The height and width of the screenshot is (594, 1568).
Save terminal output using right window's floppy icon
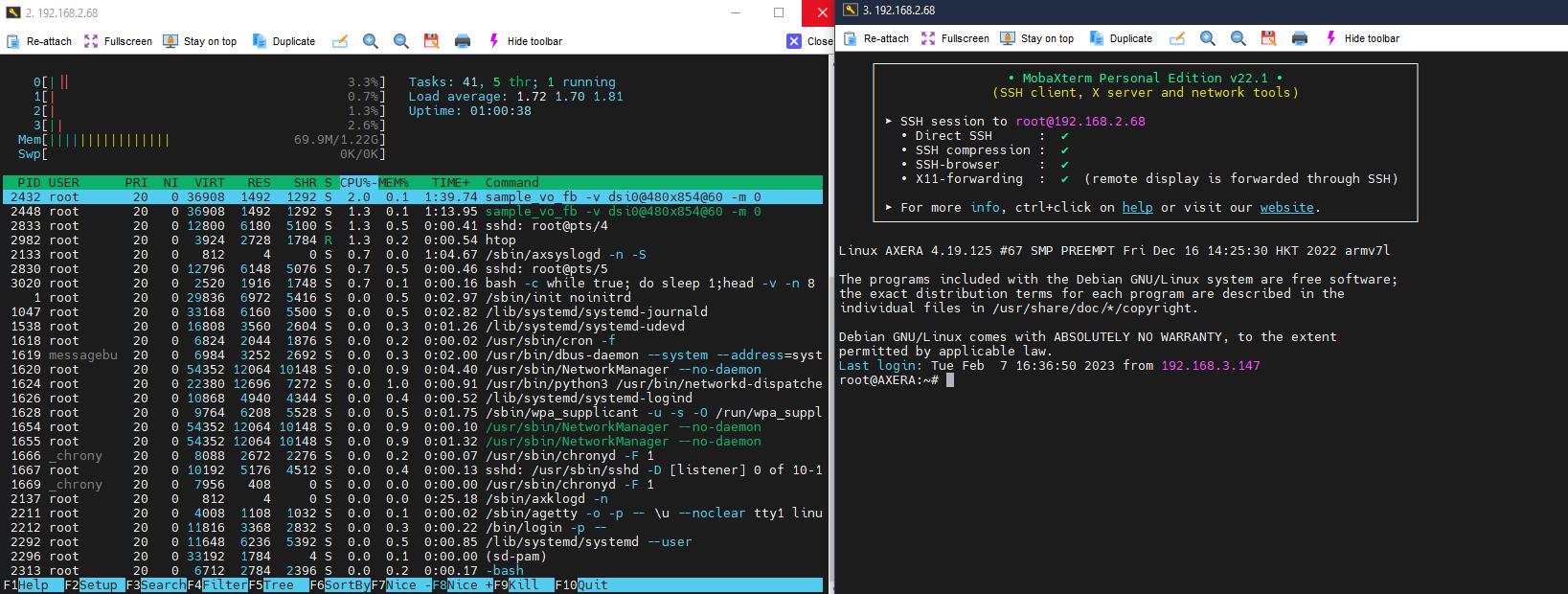[1268, 38]
